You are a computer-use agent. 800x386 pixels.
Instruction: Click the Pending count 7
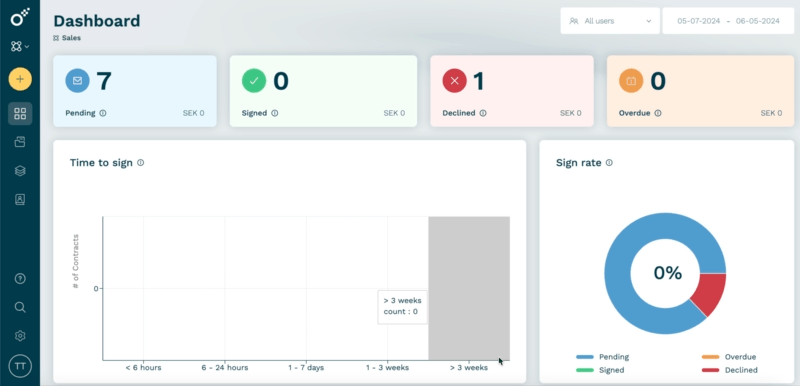pyautogui.click(x=104, y=81)
